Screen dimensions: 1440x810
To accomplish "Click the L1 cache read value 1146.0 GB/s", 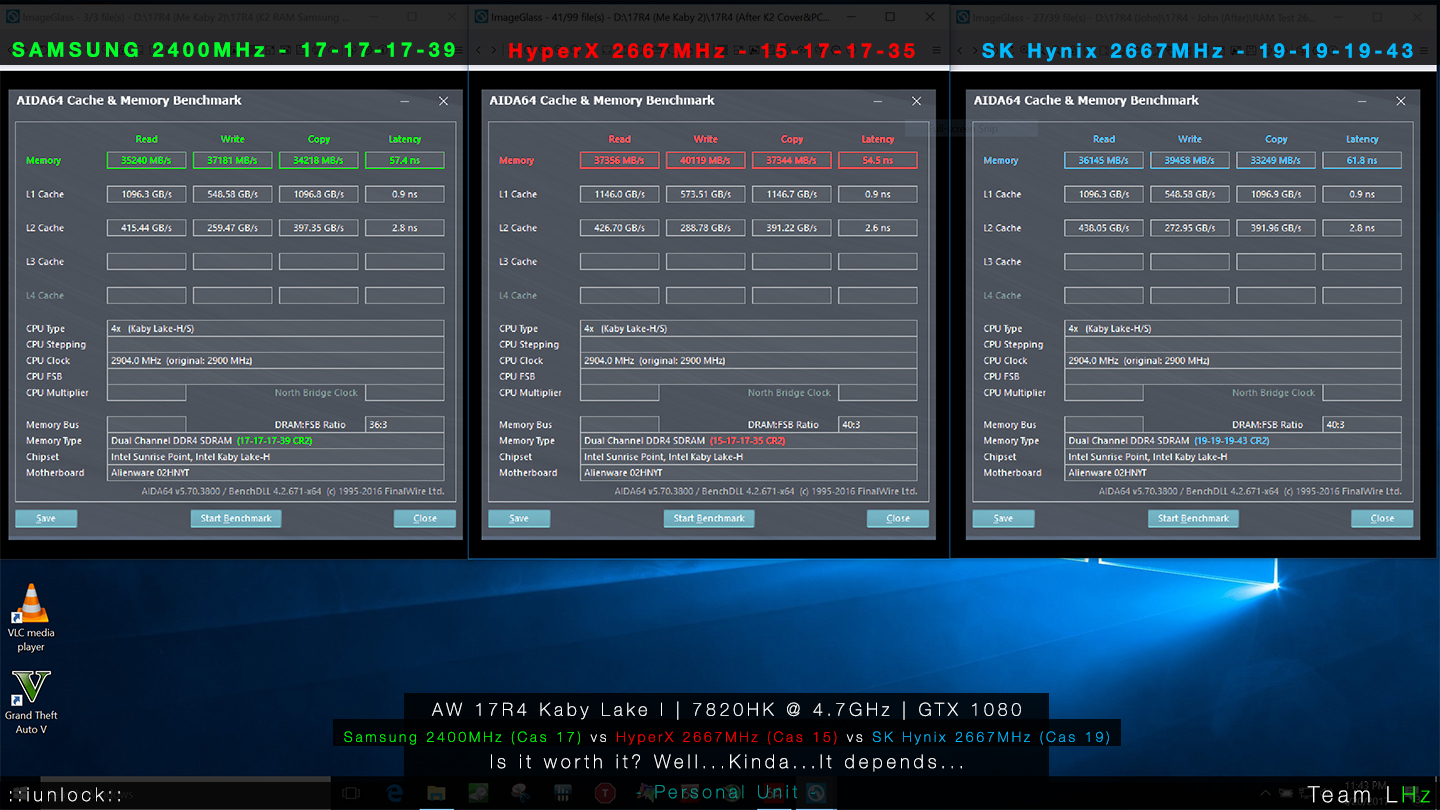I will (619, 194).
